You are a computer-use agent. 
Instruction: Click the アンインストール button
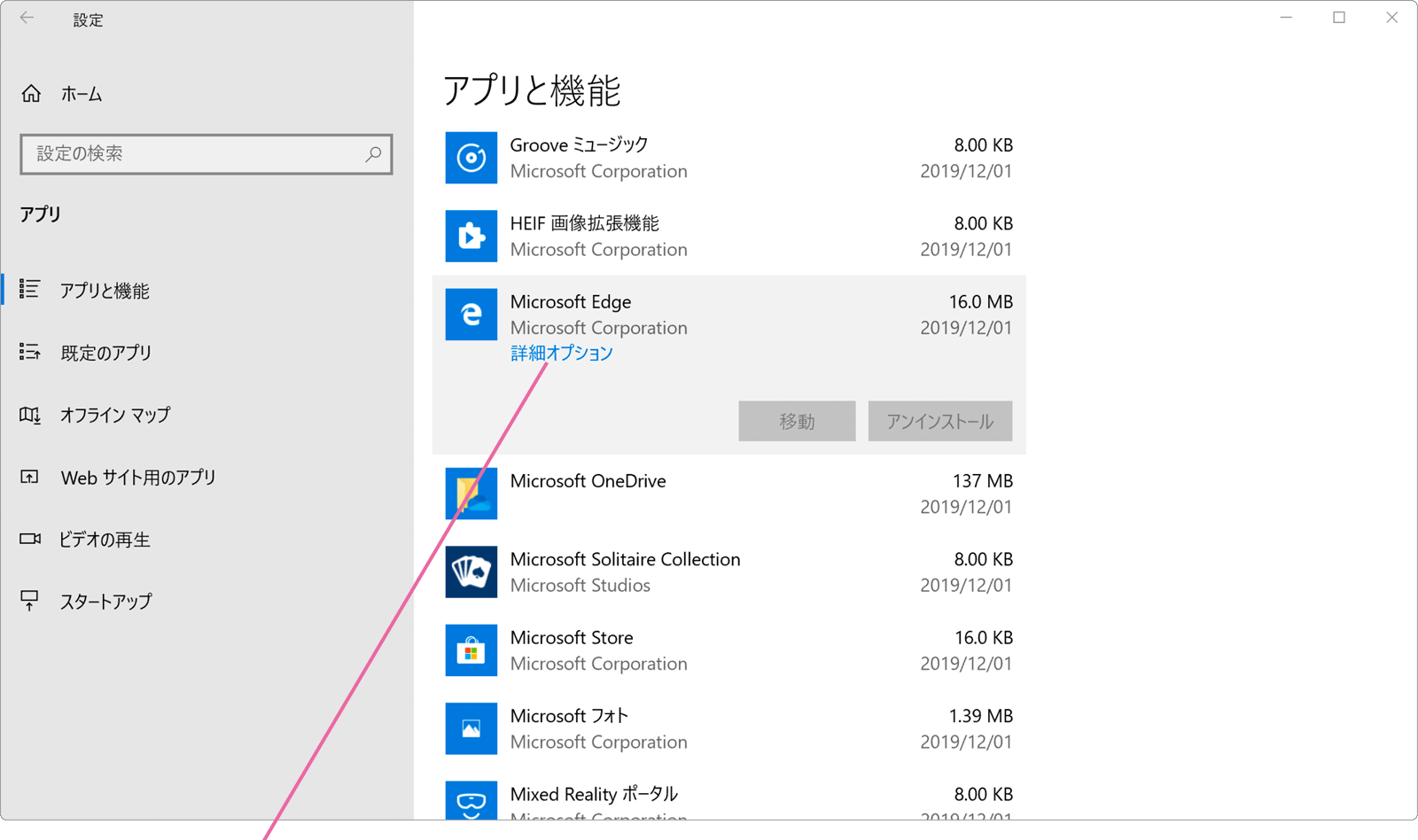939,421
